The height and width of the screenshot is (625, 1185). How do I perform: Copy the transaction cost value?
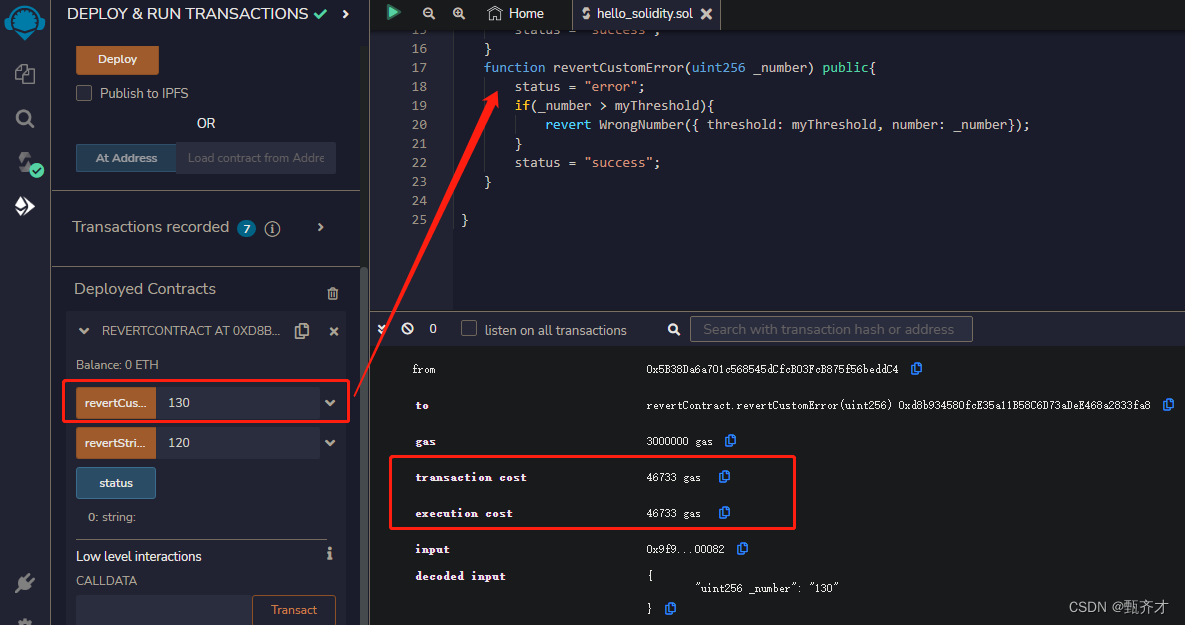click(724, 477)
